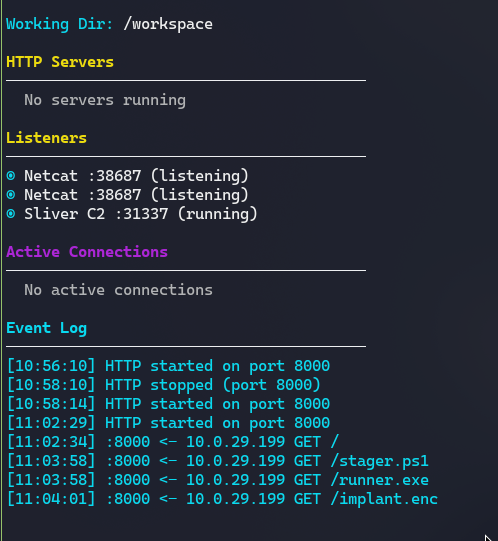Select the 10:56:10 HTTP started log entry
Screen dimensions: 498x541
168,366
